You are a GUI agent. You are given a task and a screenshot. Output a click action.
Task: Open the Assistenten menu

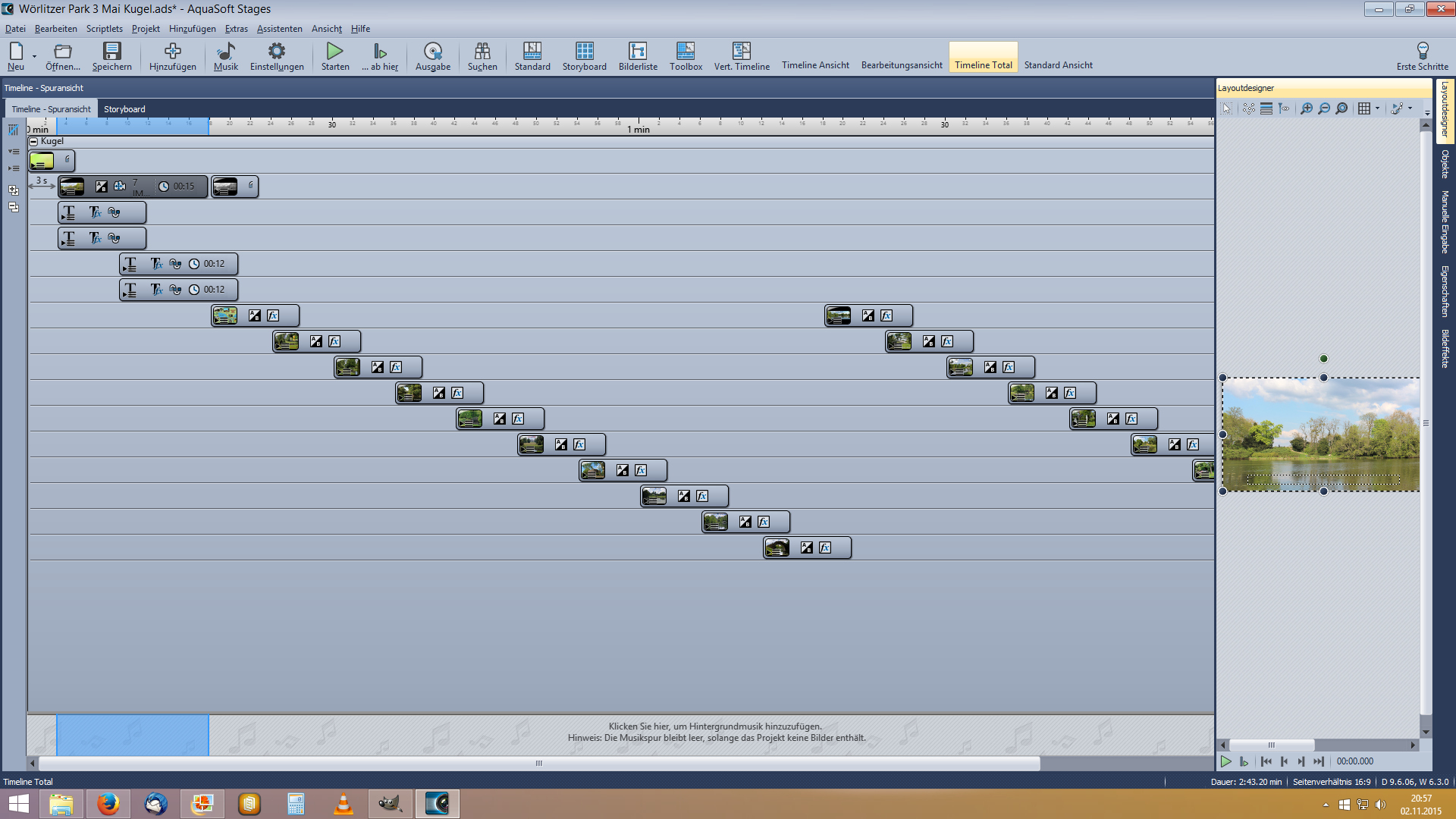click(279, 29)
